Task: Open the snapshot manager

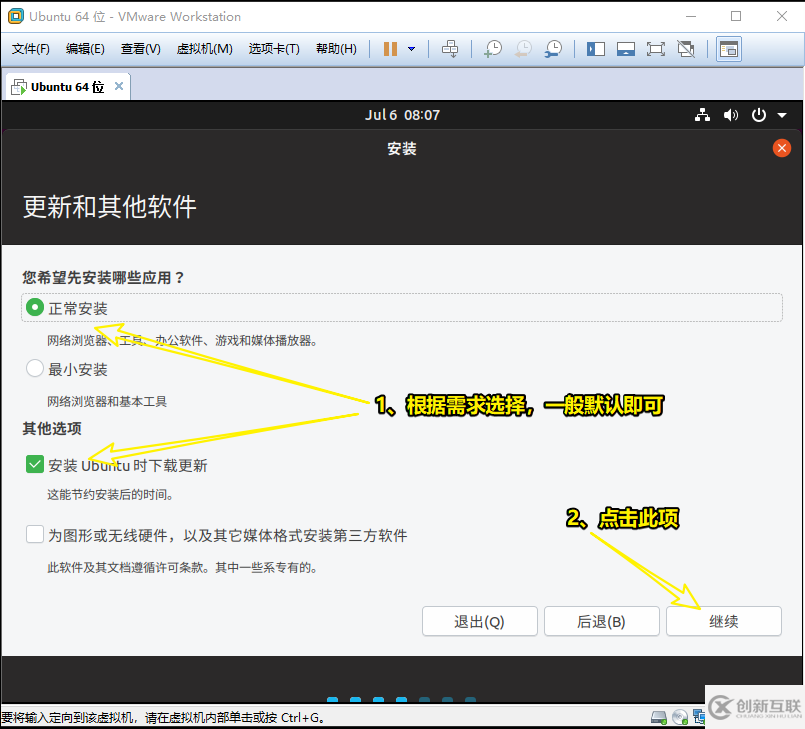Action: (553, 49)
